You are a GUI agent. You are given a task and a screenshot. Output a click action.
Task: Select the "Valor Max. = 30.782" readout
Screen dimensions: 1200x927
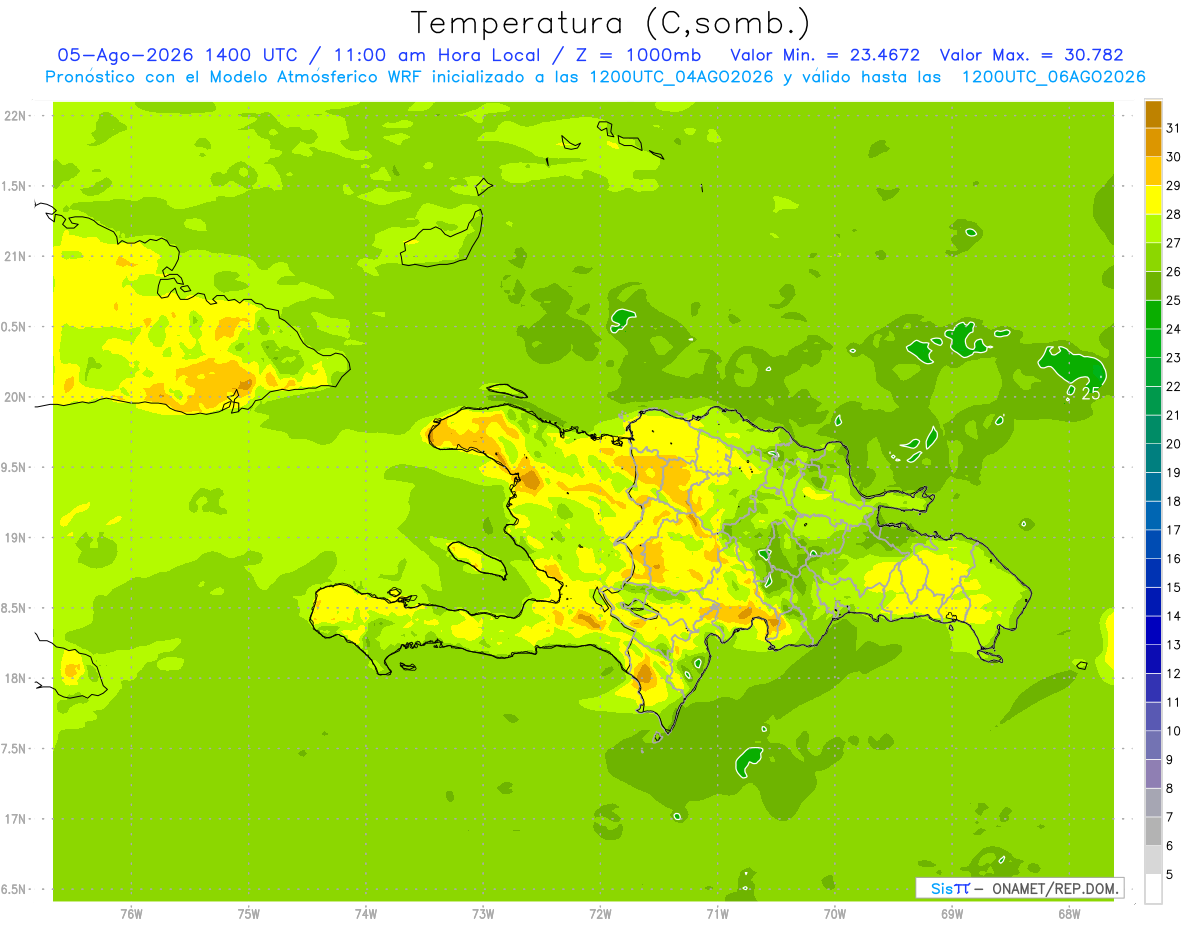(x=1032, y=55)
